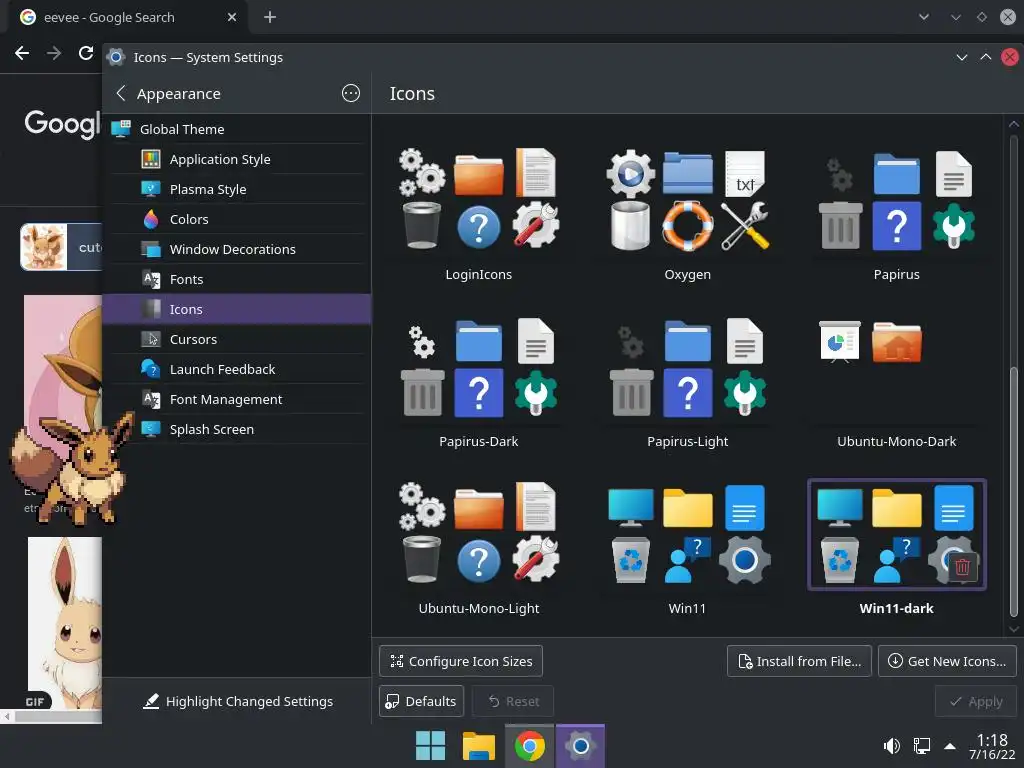Click the Eevee GIF image in Chrome
Viewport: 1024px width, 768px height.
[65, 623]
